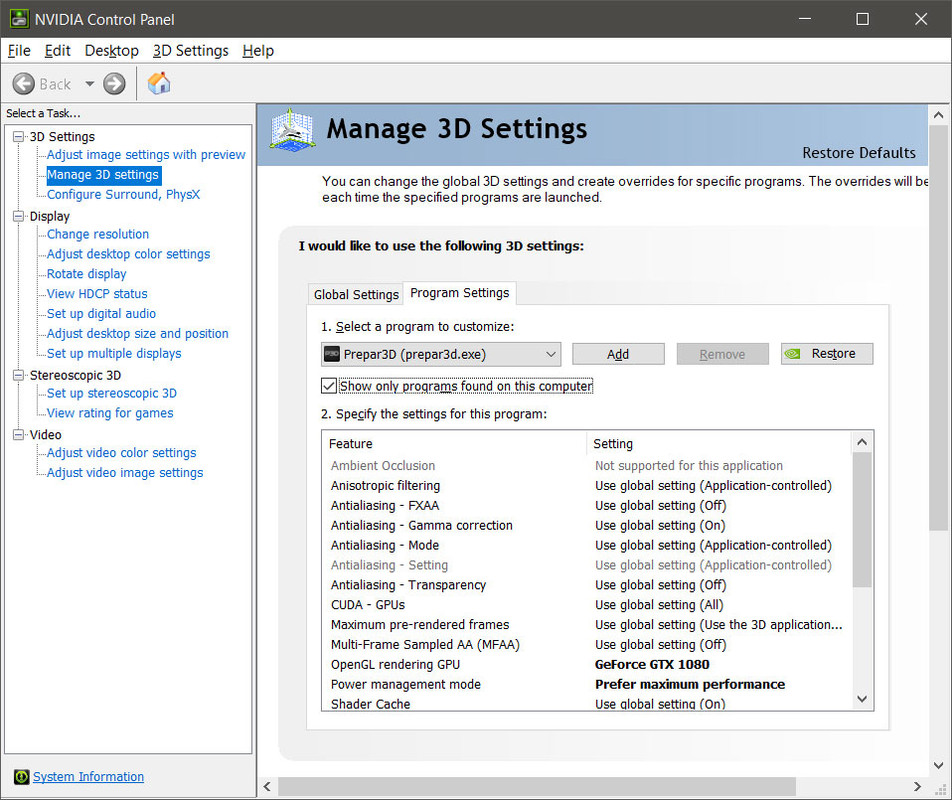Viewport: 952px width, 800px height.
Task: Select Multi-Frame Sampled AA (MFAA) row
Action: (x=586, y=645)
